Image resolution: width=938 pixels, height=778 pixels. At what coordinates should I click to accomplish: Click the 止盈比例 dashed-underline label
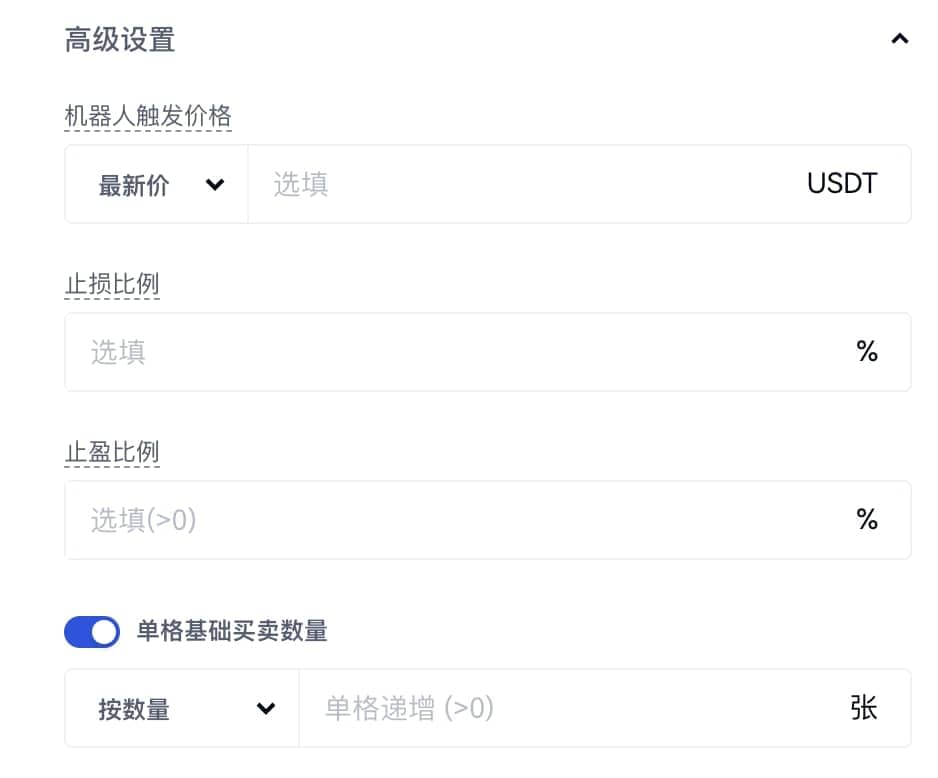point(112,453)
